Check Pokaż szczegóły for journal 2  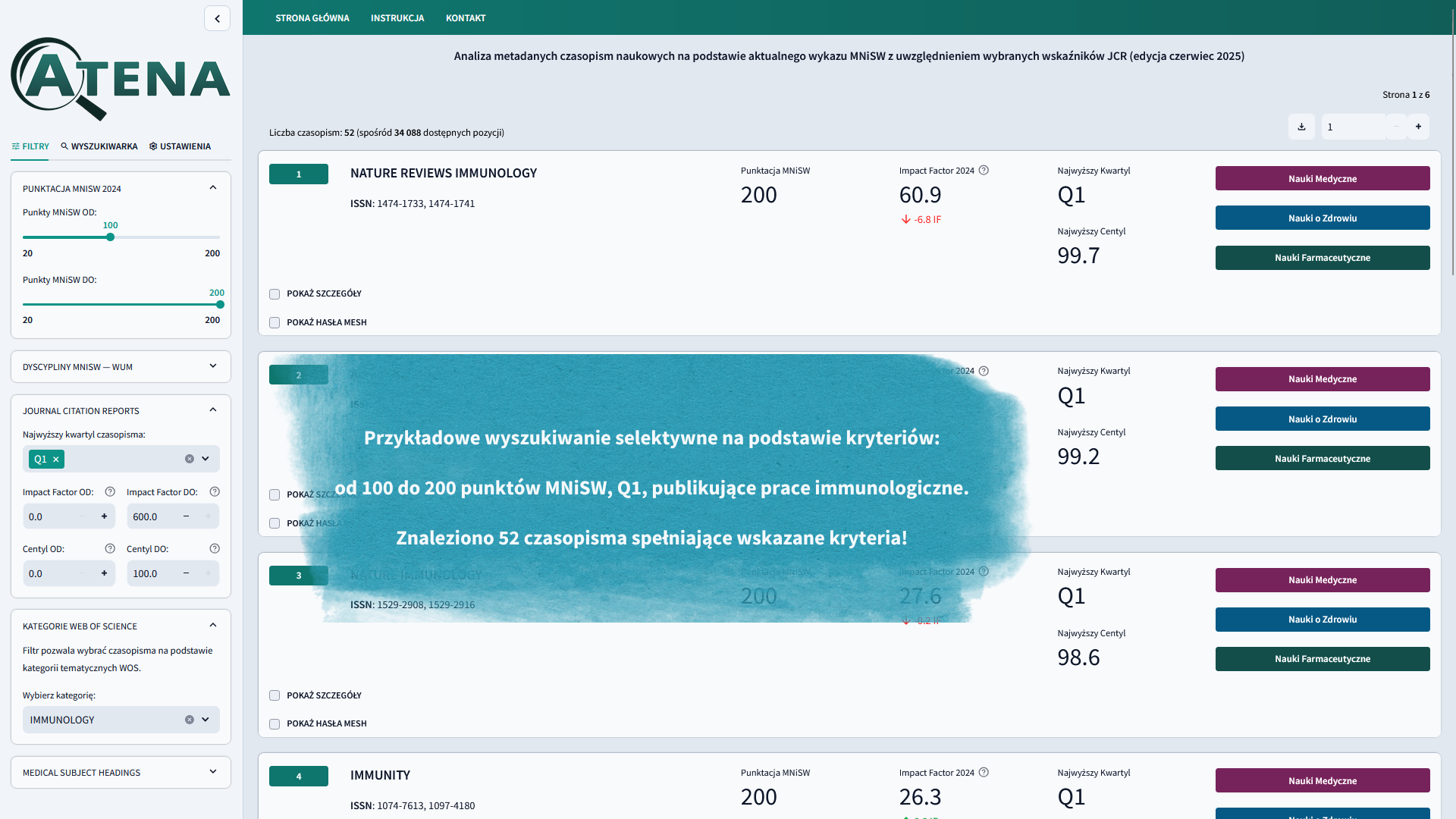click(275, 495)
